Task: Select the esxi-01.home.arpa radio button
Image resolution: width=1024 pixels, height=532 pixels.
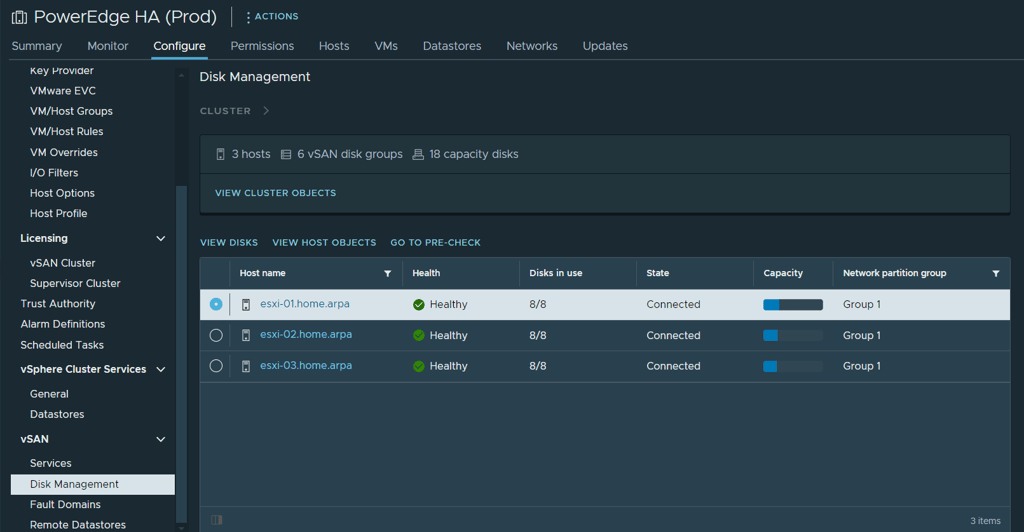Action: point(216,304)
